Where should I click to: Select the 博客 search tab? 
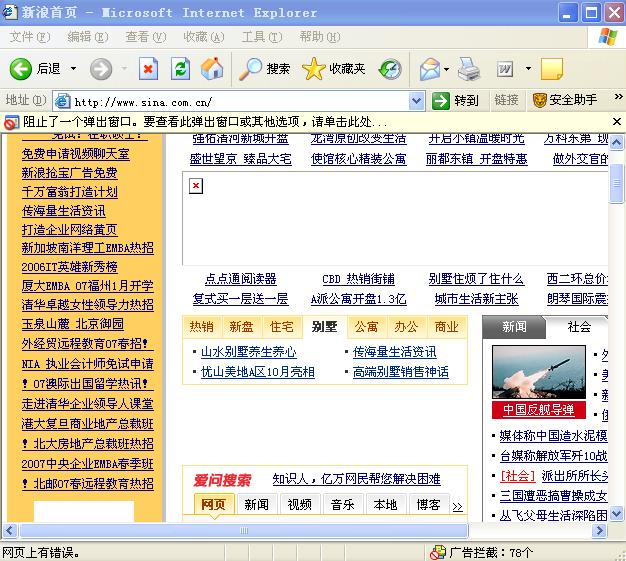[x=429, y=505]
